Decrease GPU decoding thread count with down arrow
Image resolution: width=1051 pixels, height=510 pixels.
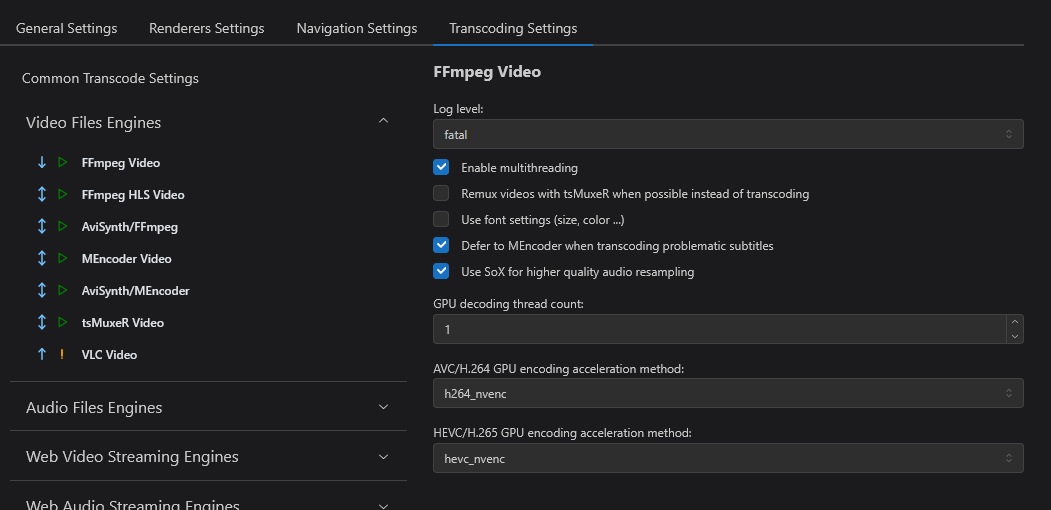point(1015,336)
